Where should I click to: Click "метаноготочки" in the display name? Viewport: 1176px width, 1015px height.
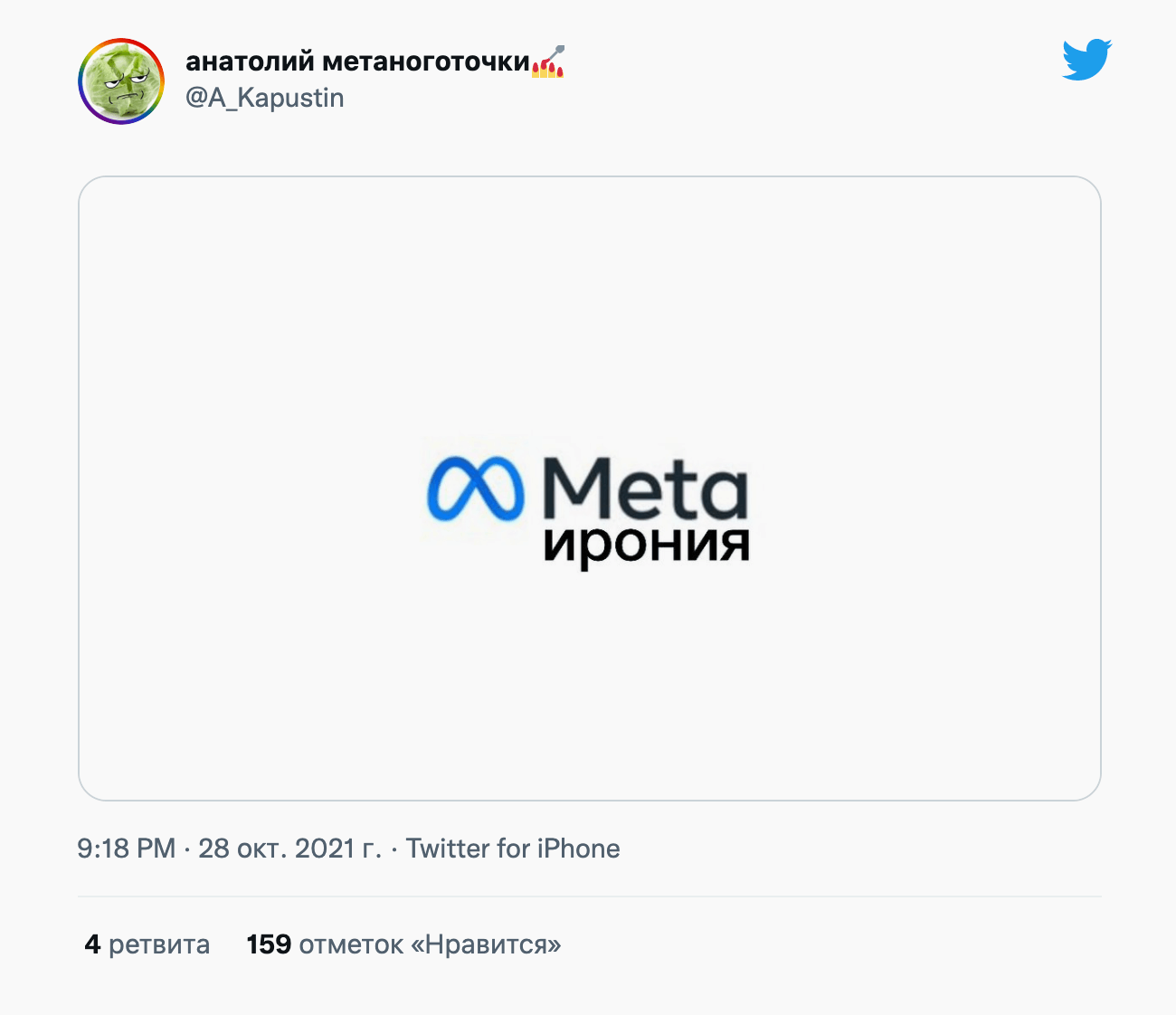[425, 62]
